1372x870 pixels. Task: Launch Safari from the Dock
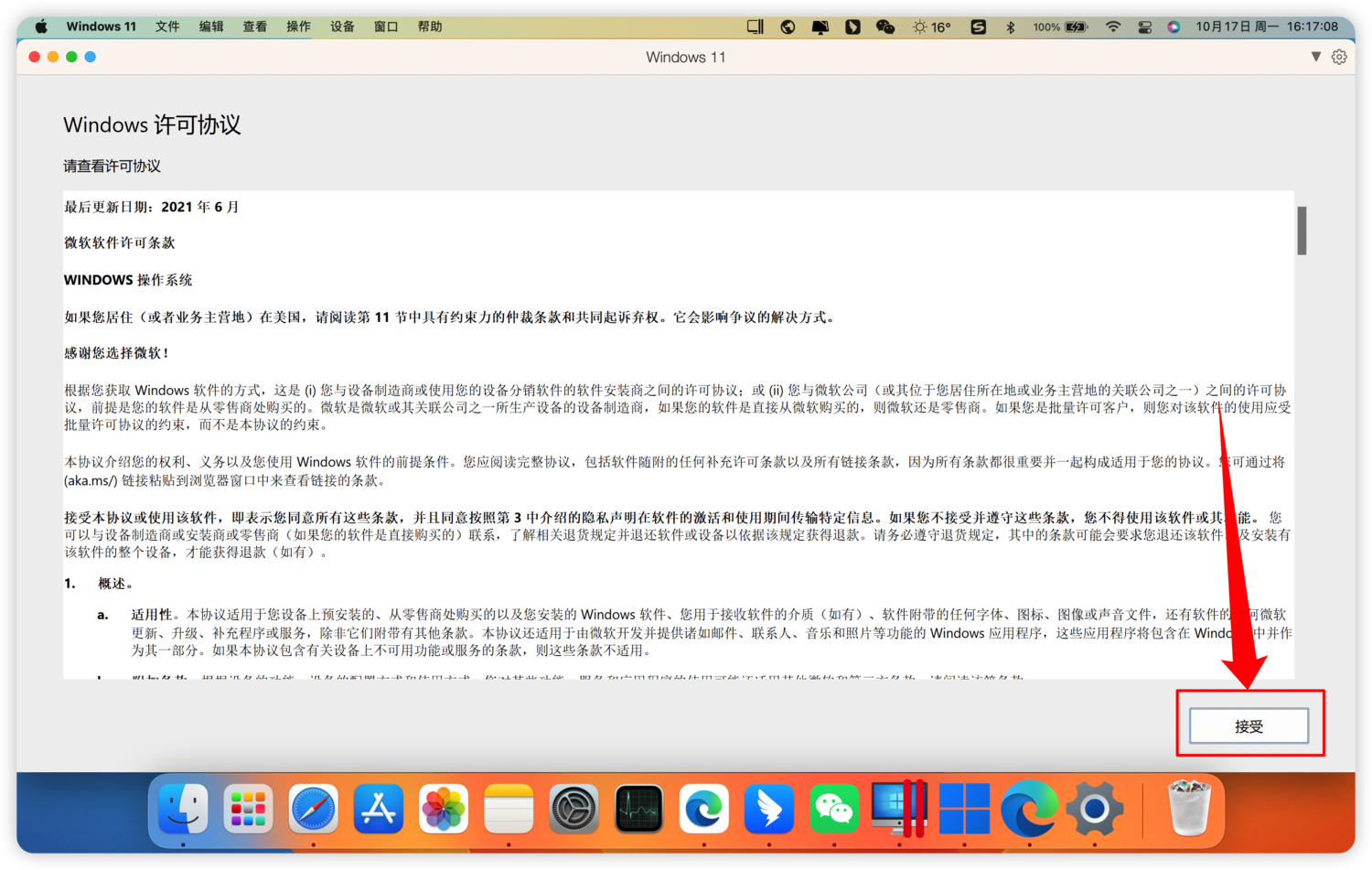point(313,809)
